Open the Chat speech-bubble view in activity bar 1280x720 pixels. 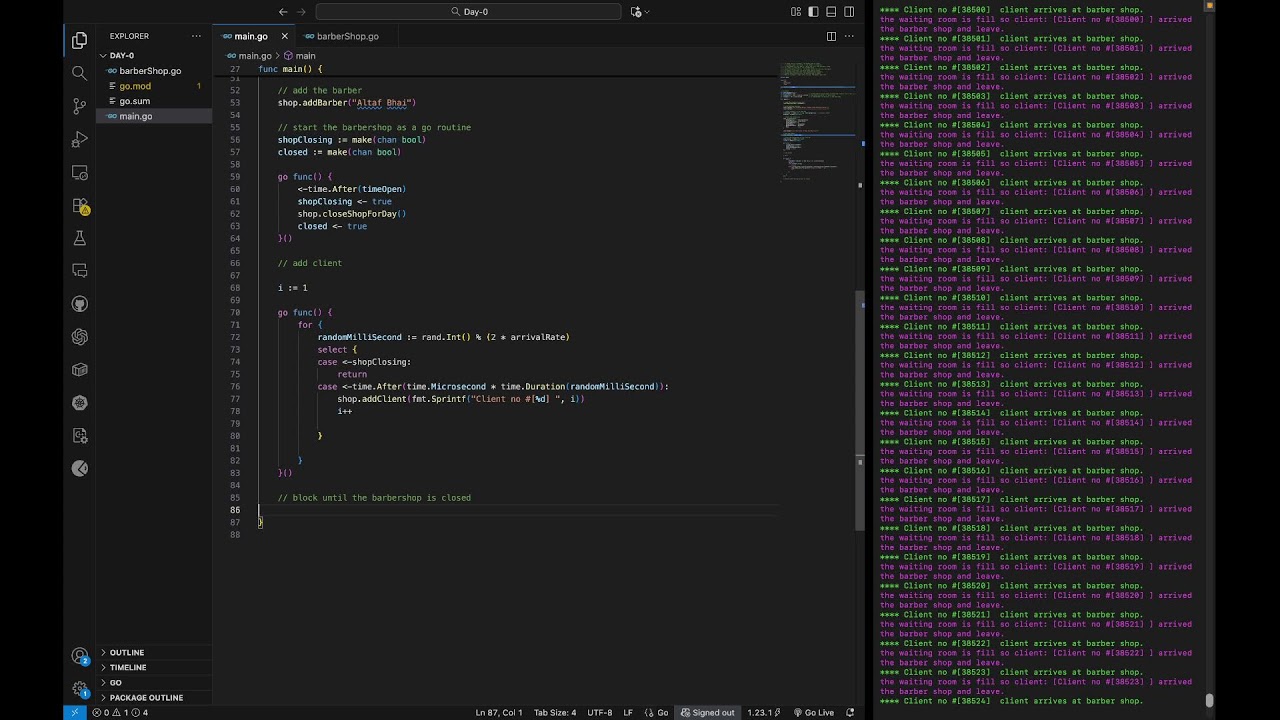point(80,271)
